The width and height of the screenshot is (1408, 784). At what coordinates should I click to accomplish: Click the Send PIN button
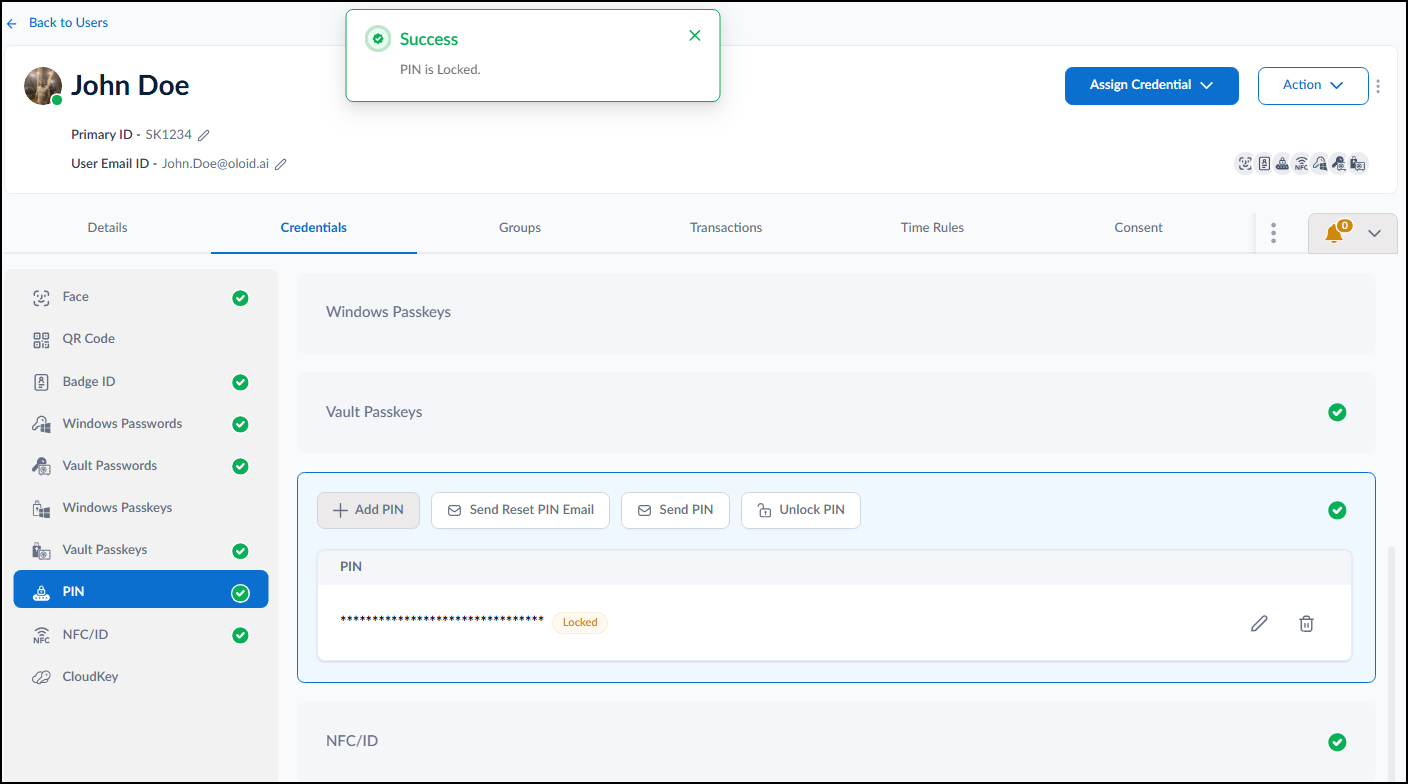pyautogui.click(x=675, y=510)
